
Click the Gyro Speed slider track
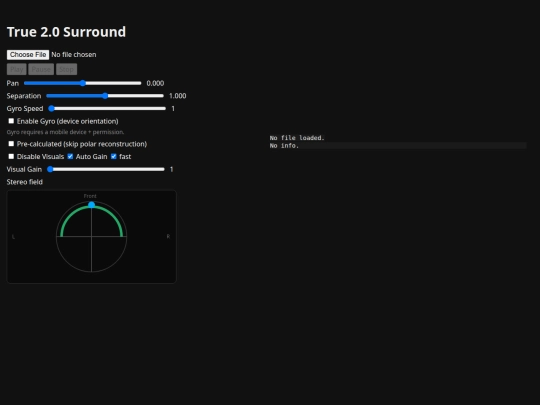(x=107, y=108)
